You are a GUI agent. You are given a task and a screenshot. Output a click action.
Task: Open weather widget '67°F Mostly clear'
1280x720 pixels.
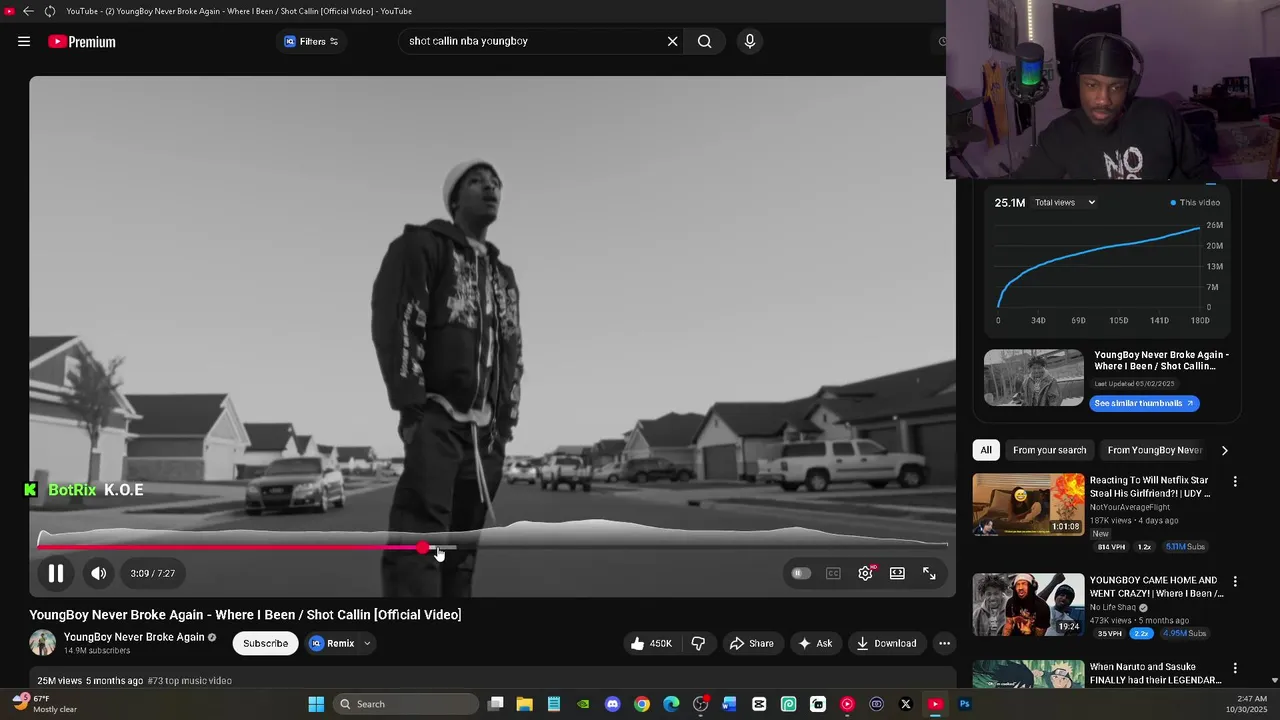pos(45,703)
